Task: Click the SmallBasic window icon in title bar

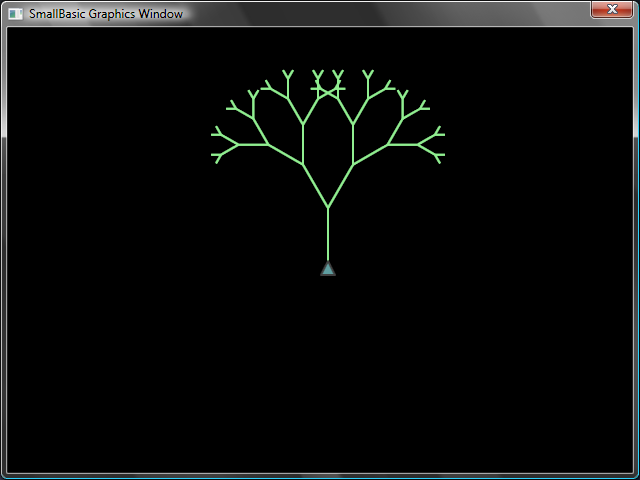Action: coord(16,14)
